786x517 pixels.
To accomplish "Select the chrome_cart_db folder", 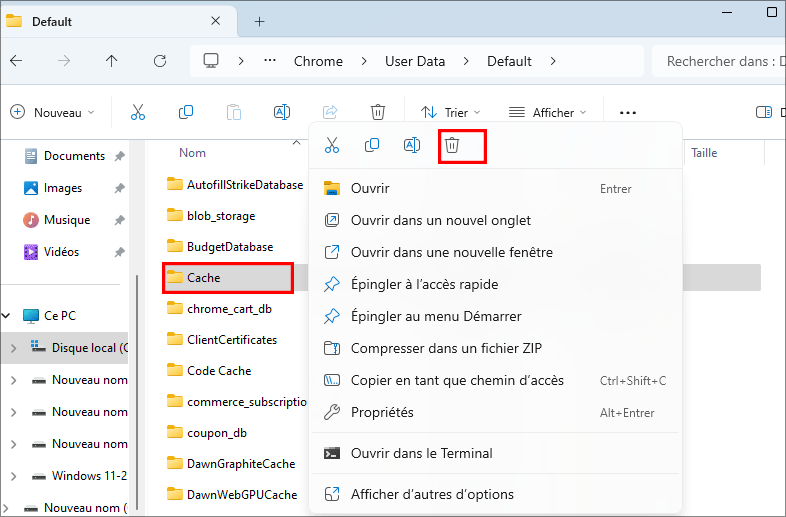I will (220, 309).
